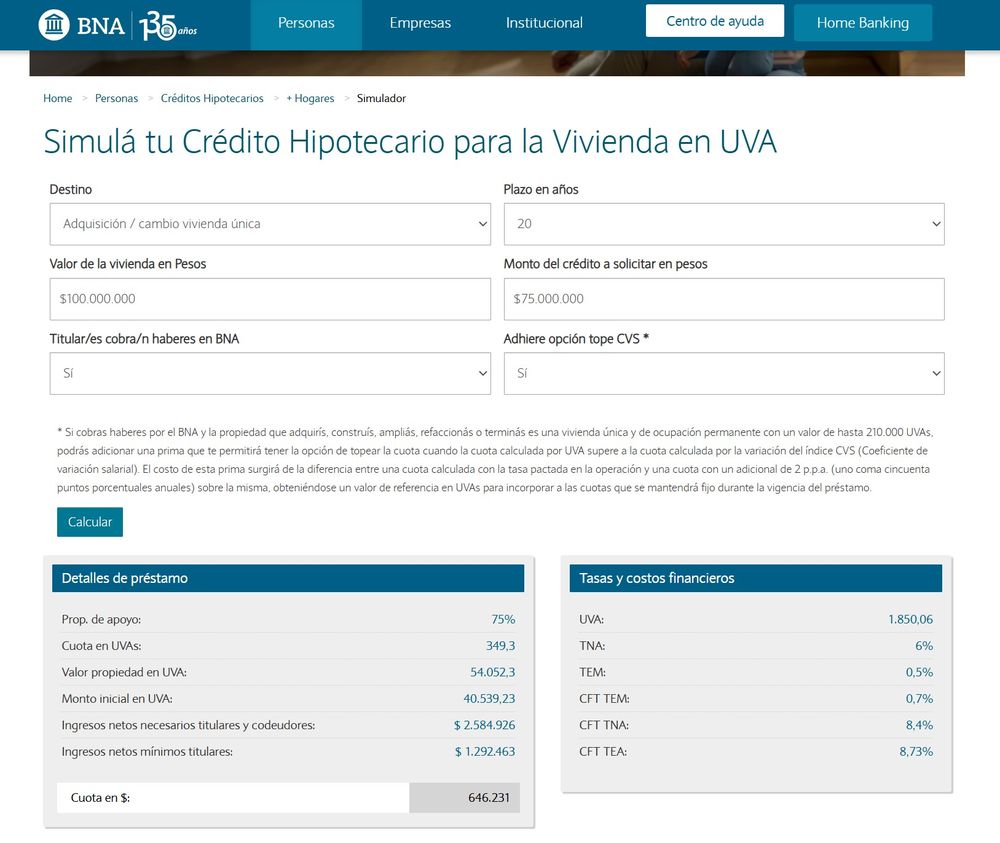This screenshot has width=1000, height=843.
Task: Click the Centro de ayuda button
Action: [715, 21]
